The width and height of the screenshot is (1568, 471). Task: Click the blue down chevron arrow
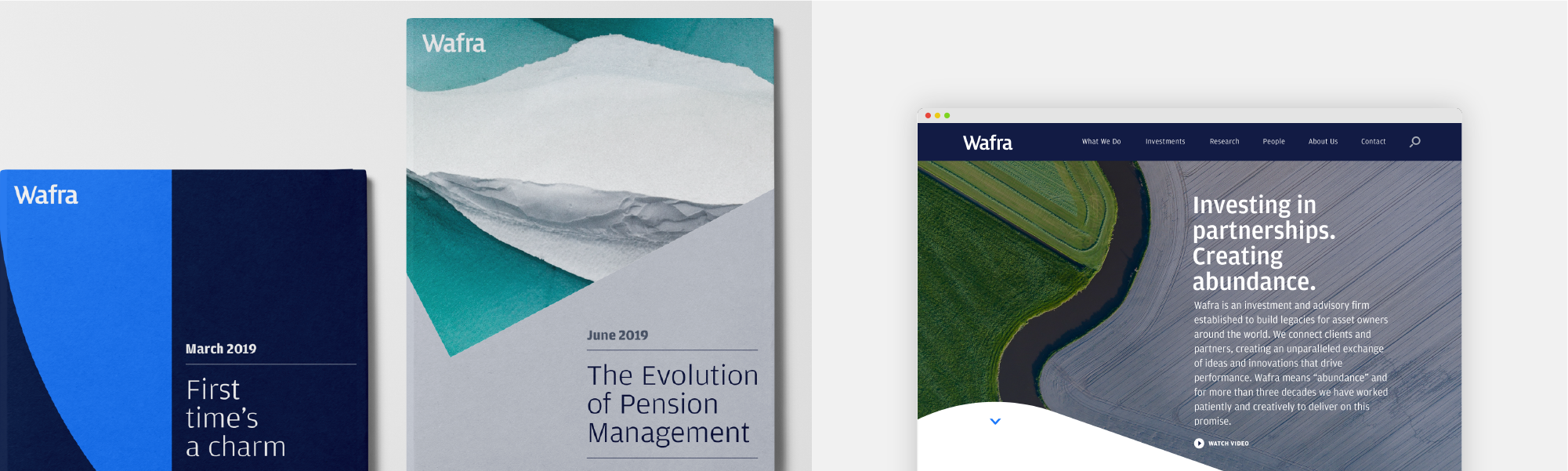[x=995, y=422]
